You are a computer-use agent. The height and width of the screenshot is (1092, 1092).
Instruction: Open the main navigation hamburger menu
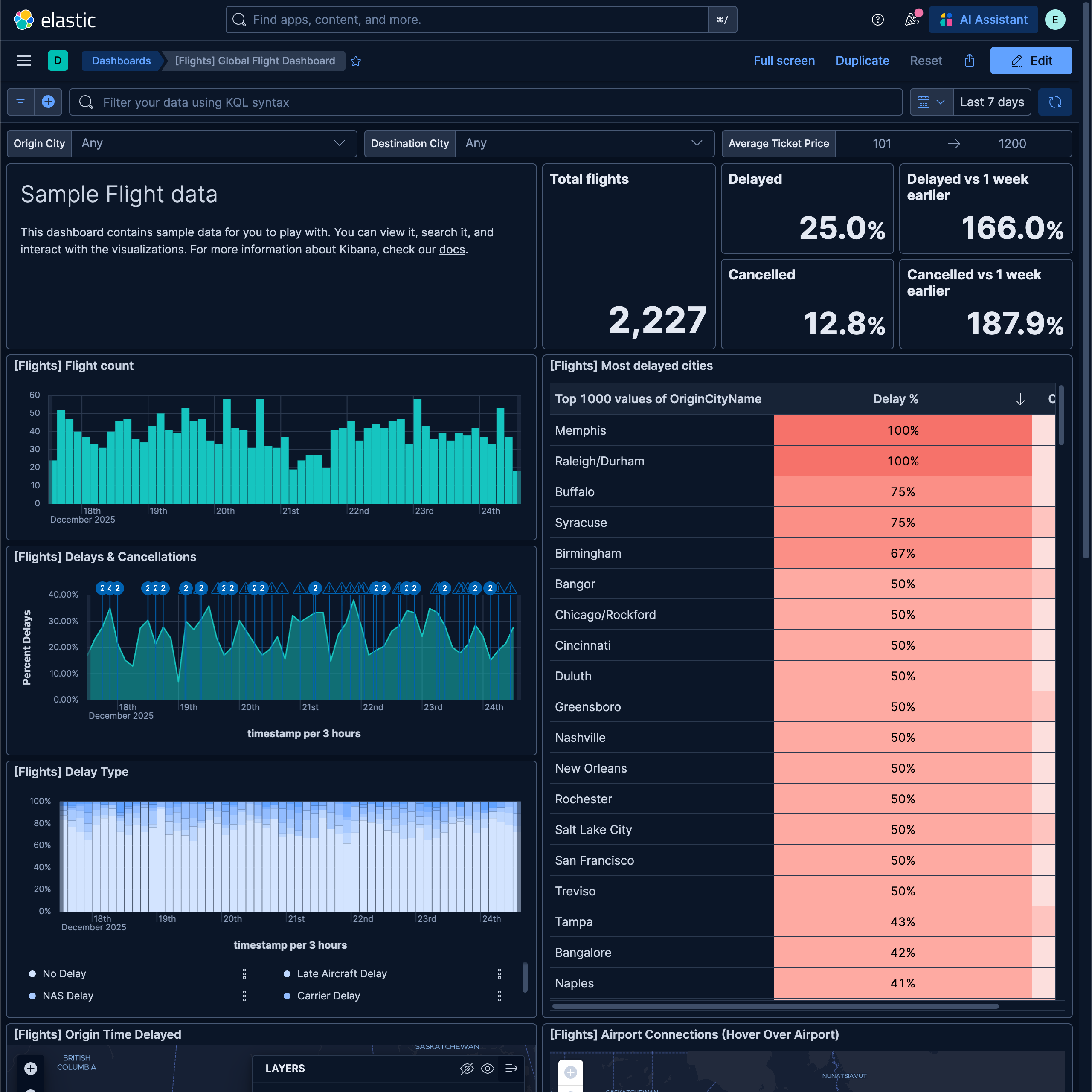pos(24,61)
